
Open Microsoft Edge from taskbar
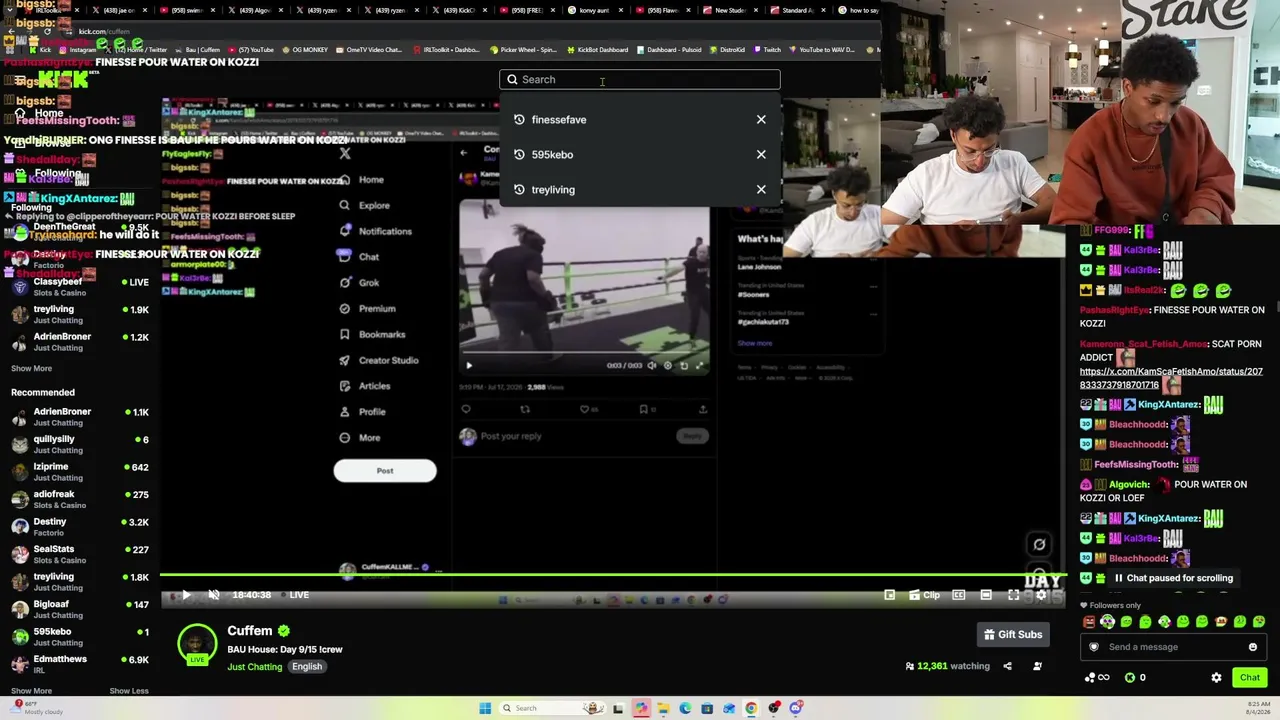click(x=685, y=708)
